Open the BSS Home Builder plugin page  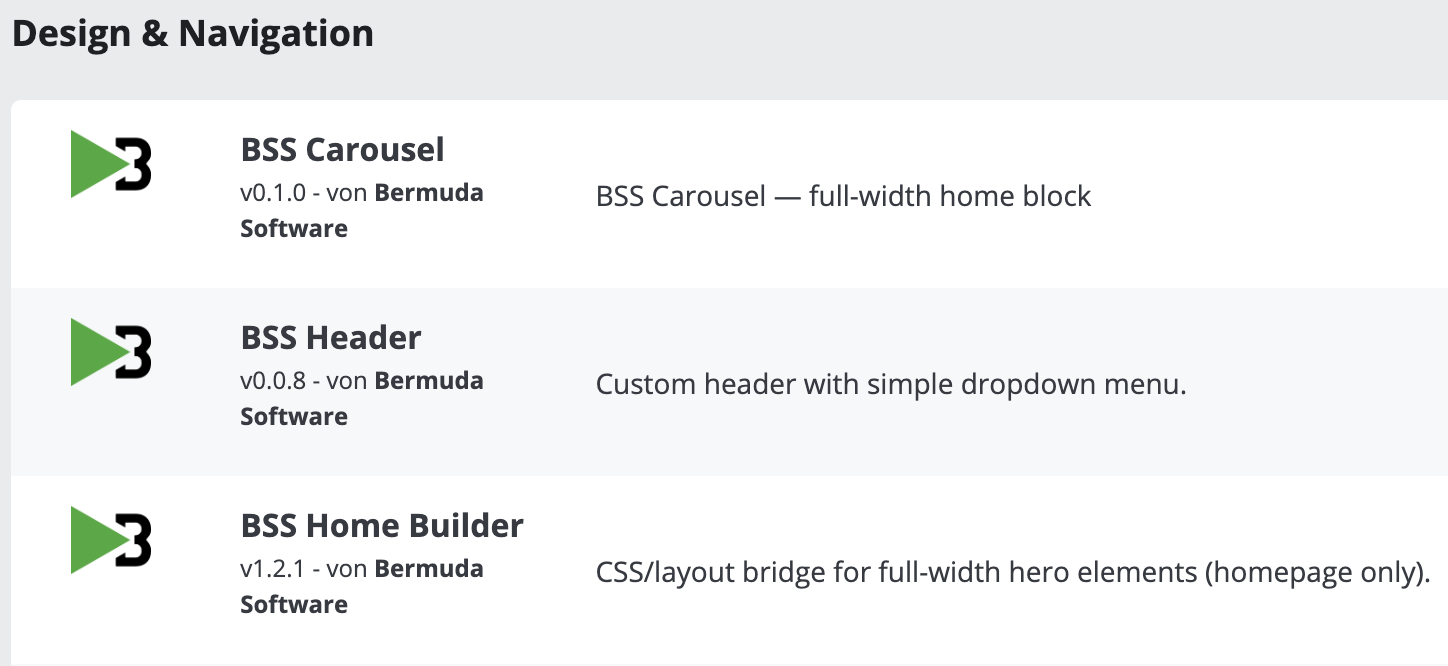point(382,525)
